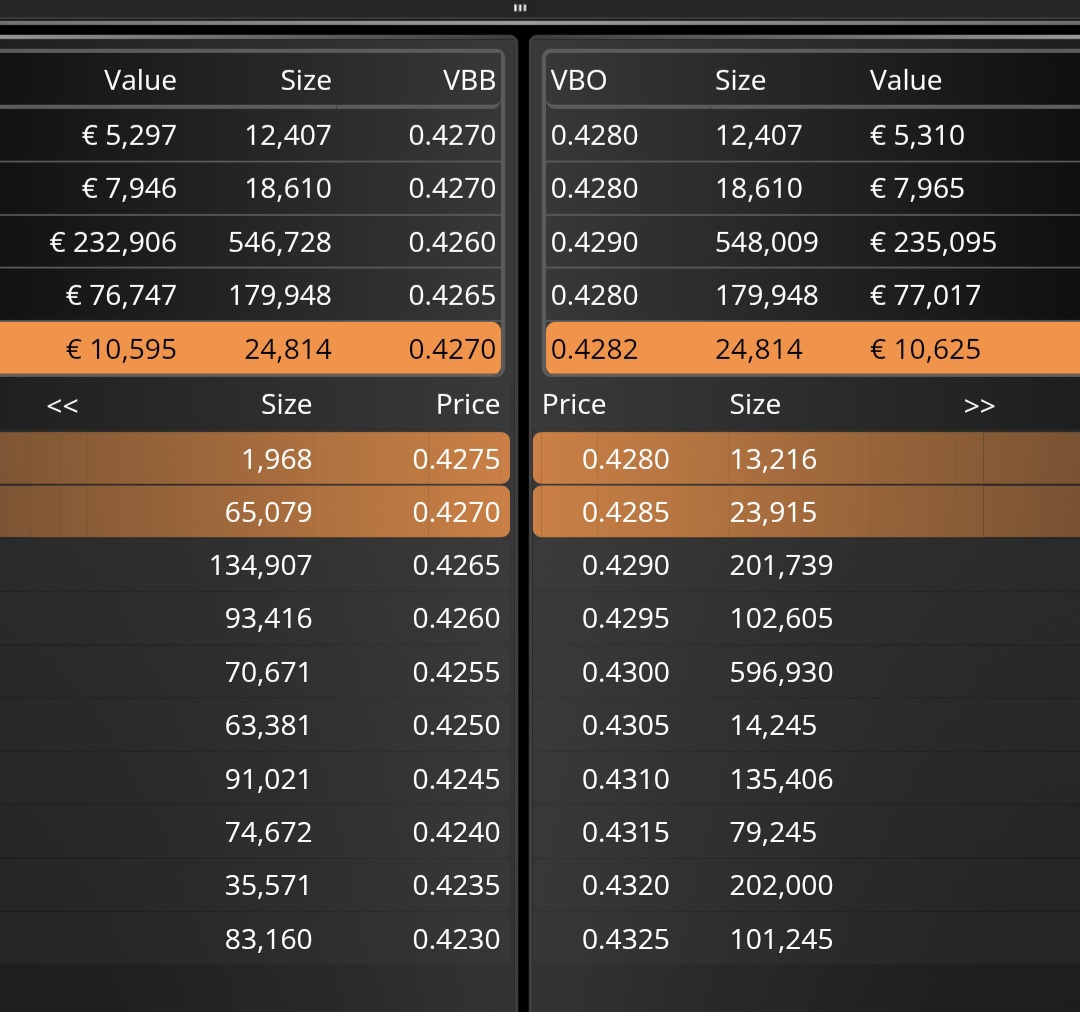Click best ask price 0.4280
The height and width of the screenshot is (1012, 1080).
pyautogui.click(x=625, y=459)
